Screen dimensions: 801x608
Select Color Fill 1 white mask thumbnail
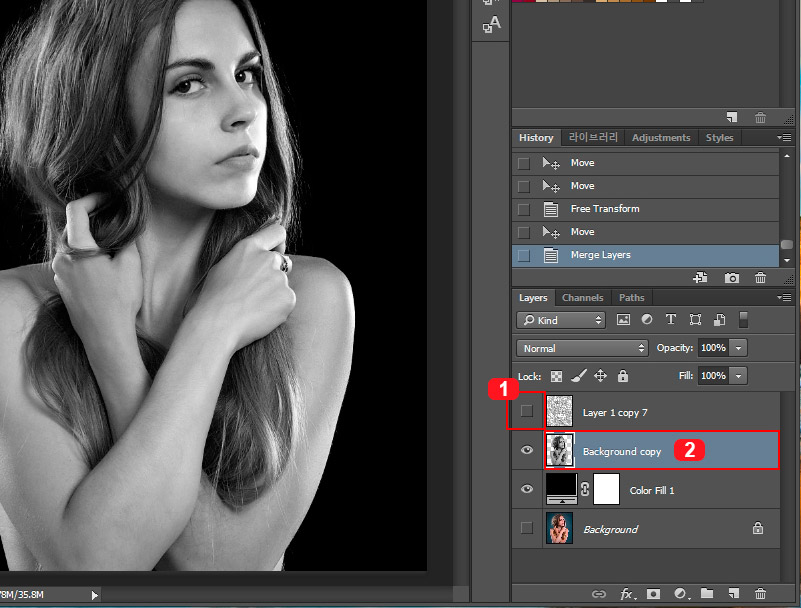coord(606,489)
